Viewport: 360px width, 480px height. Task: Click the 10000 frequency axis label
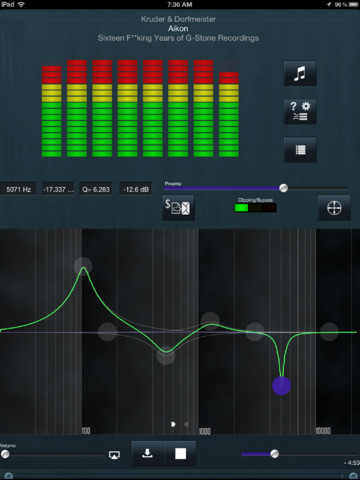click(323, 431)
